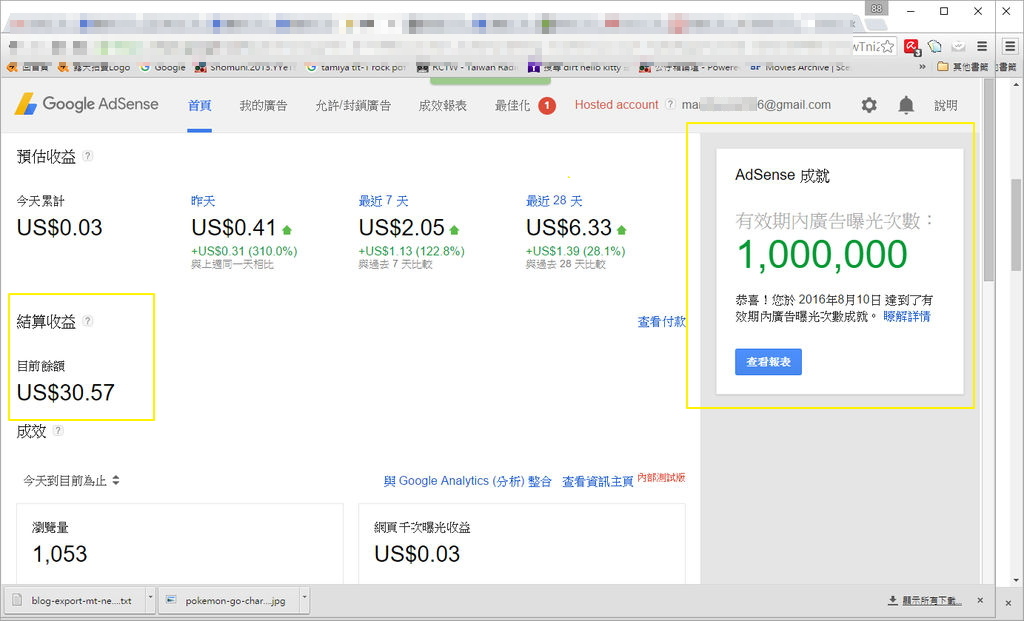Click the Hosted account label

pyautogui.click(x=616, y=104)
